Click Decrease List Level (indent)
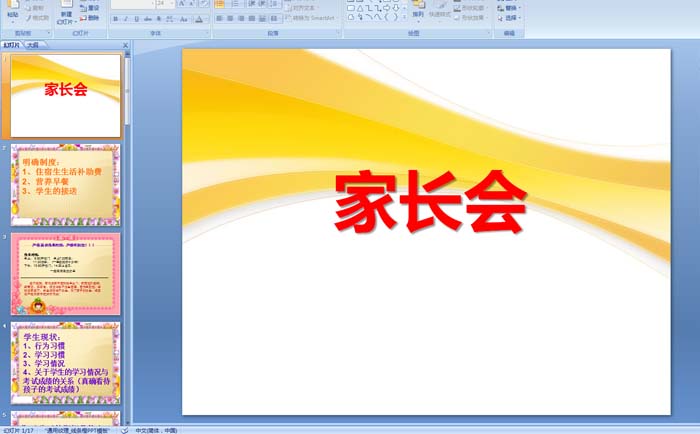Screen dimensions: 700x434 (x=252, y=4)
